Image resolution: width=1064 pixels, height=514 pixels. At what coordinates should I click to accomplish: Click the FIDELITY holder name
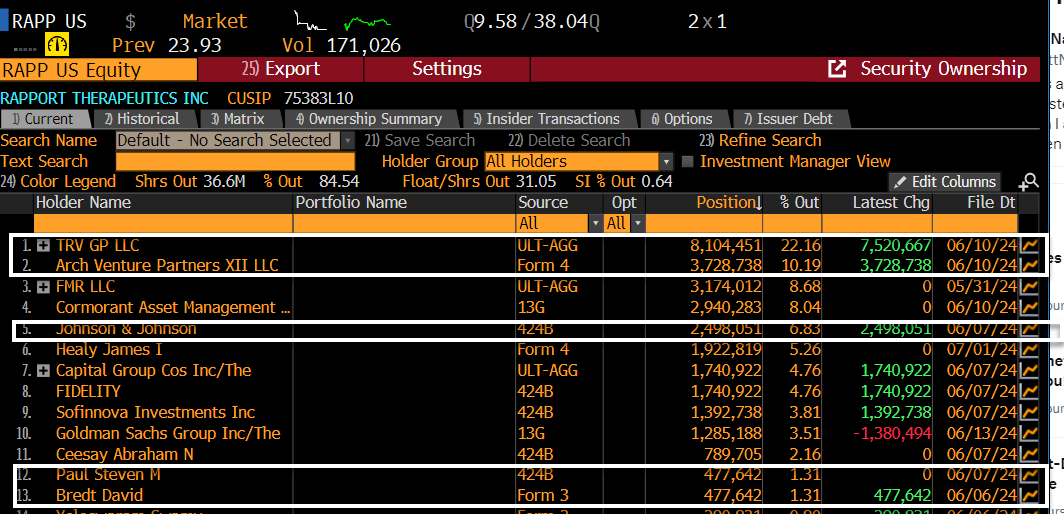[x=88, y=392]
